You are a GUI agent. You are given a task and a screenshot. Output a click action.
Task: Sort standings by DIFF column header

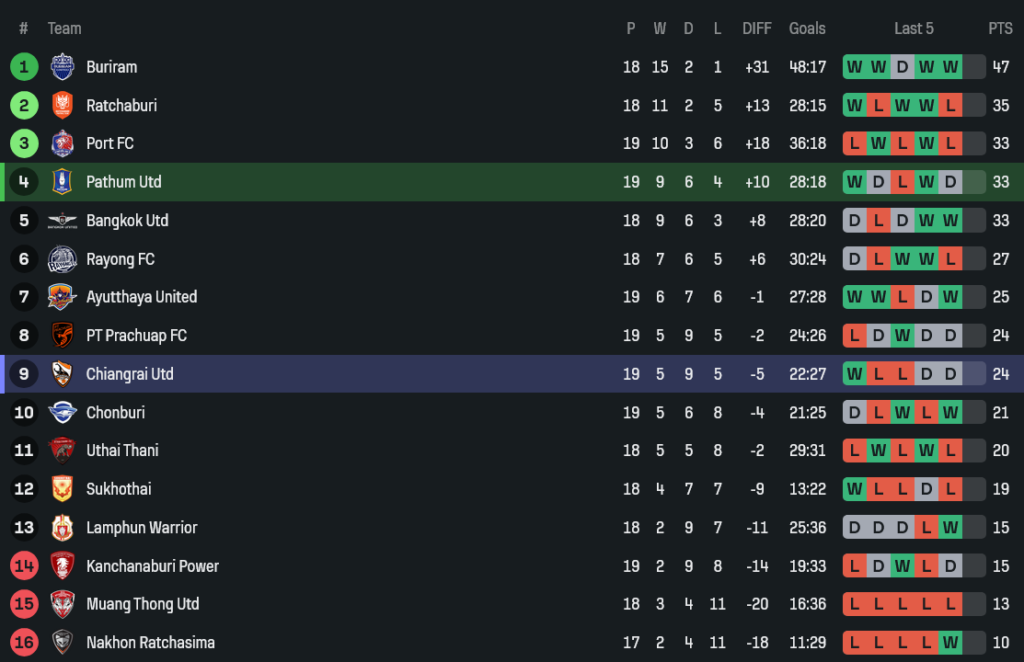click(x=757, y=28)
